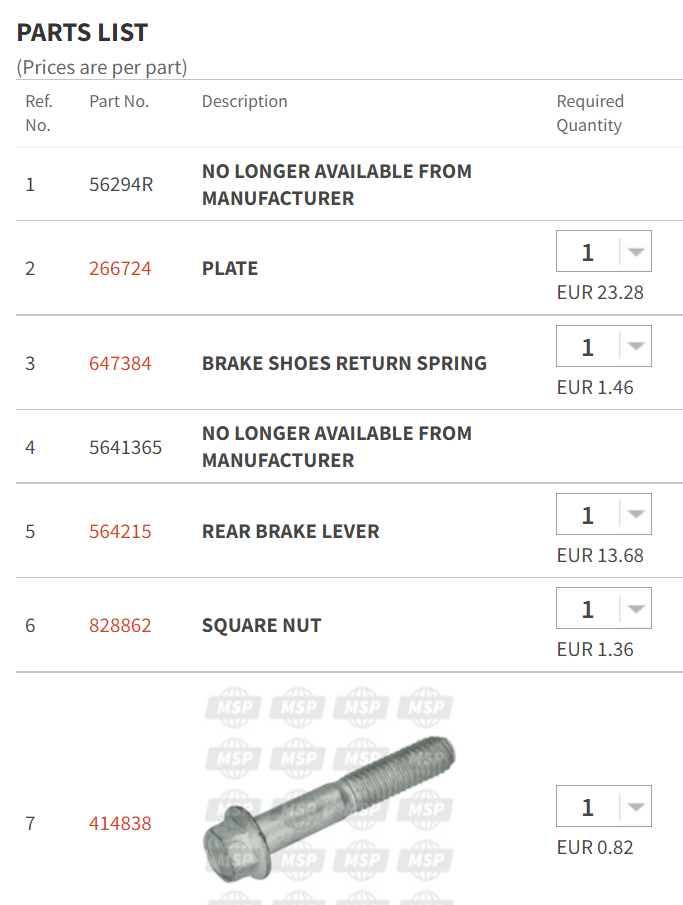Follow the 414838 part link
The image size is (683, 905).
pos(120,823)
